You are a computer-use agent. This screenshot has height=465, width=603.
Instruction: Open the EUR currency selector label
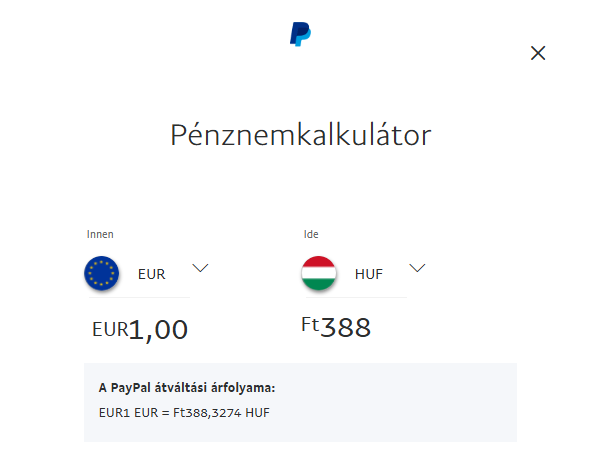(152, 274)
